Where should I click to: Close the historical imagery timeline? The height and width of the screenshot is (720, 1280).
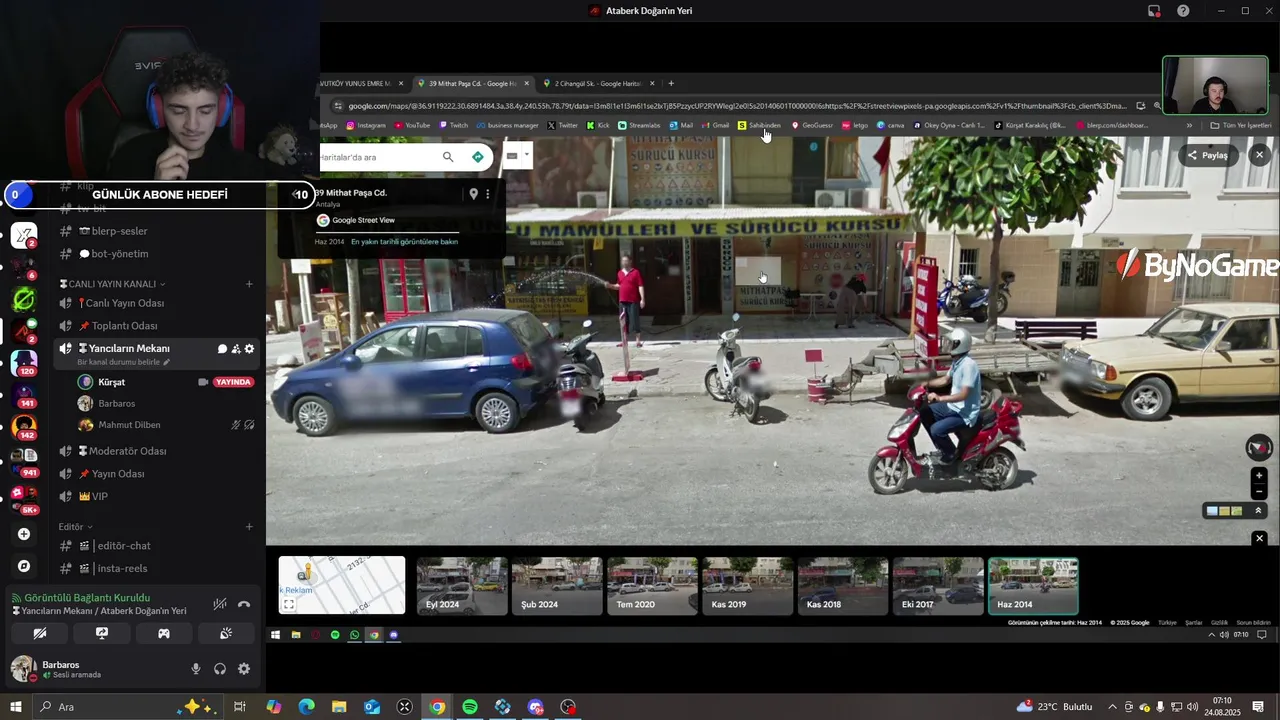click(x=1259, y=538)
